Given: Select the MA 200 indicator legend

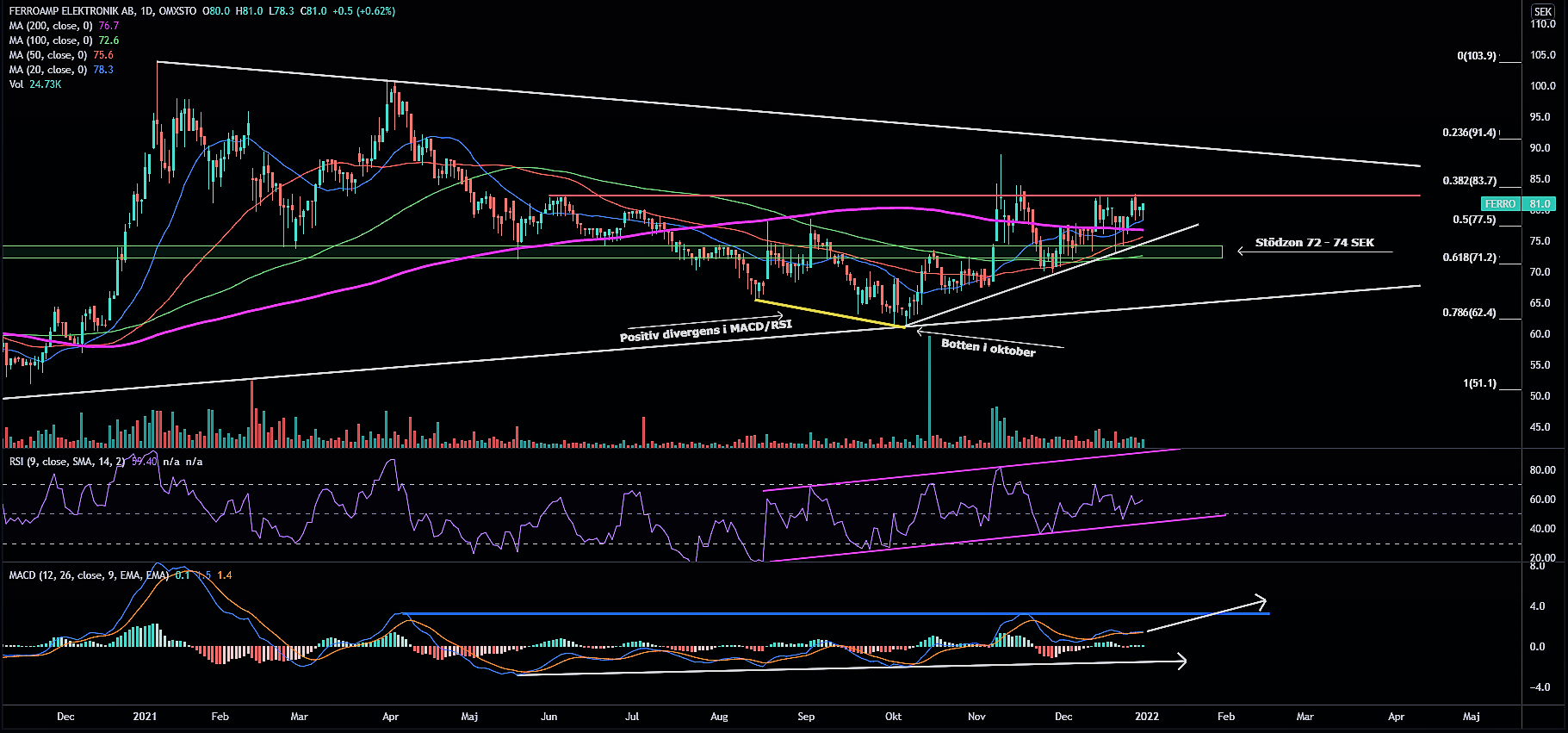Looking at the screenshot, I should pos(52,26).
